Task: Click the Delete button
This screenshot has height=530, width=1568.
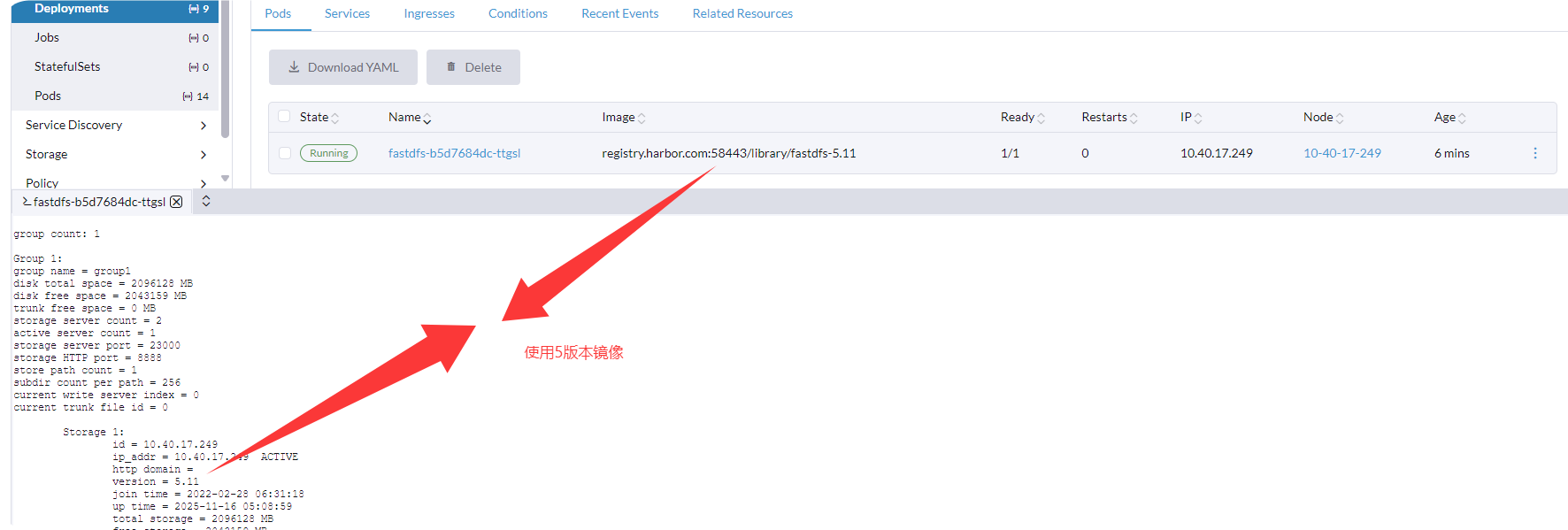Action: tap(473, 67)
